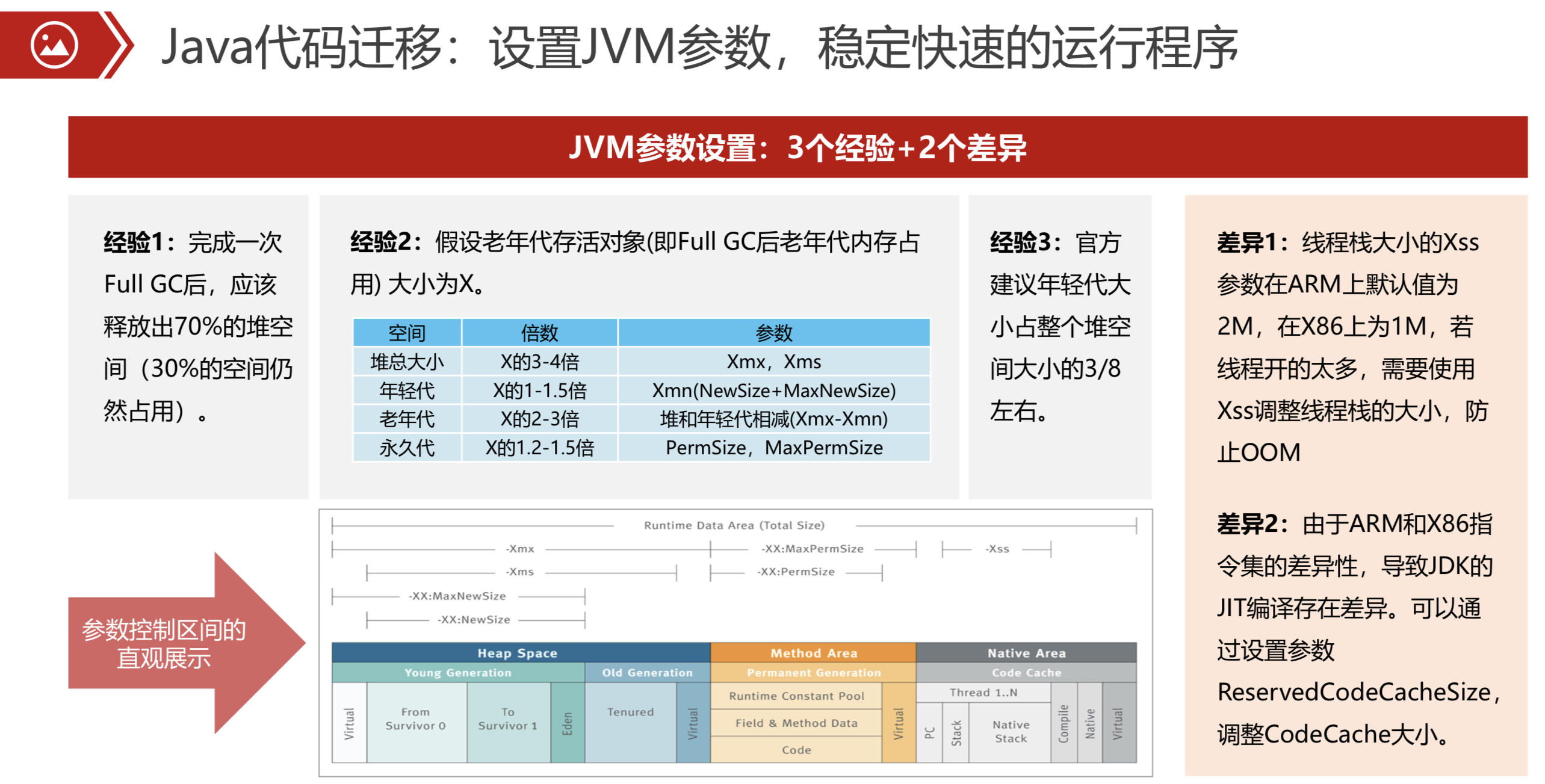This screenshot has width=1545, height=784.
Task: Click the 'Heap Space' header block
Action: (521, 653)
